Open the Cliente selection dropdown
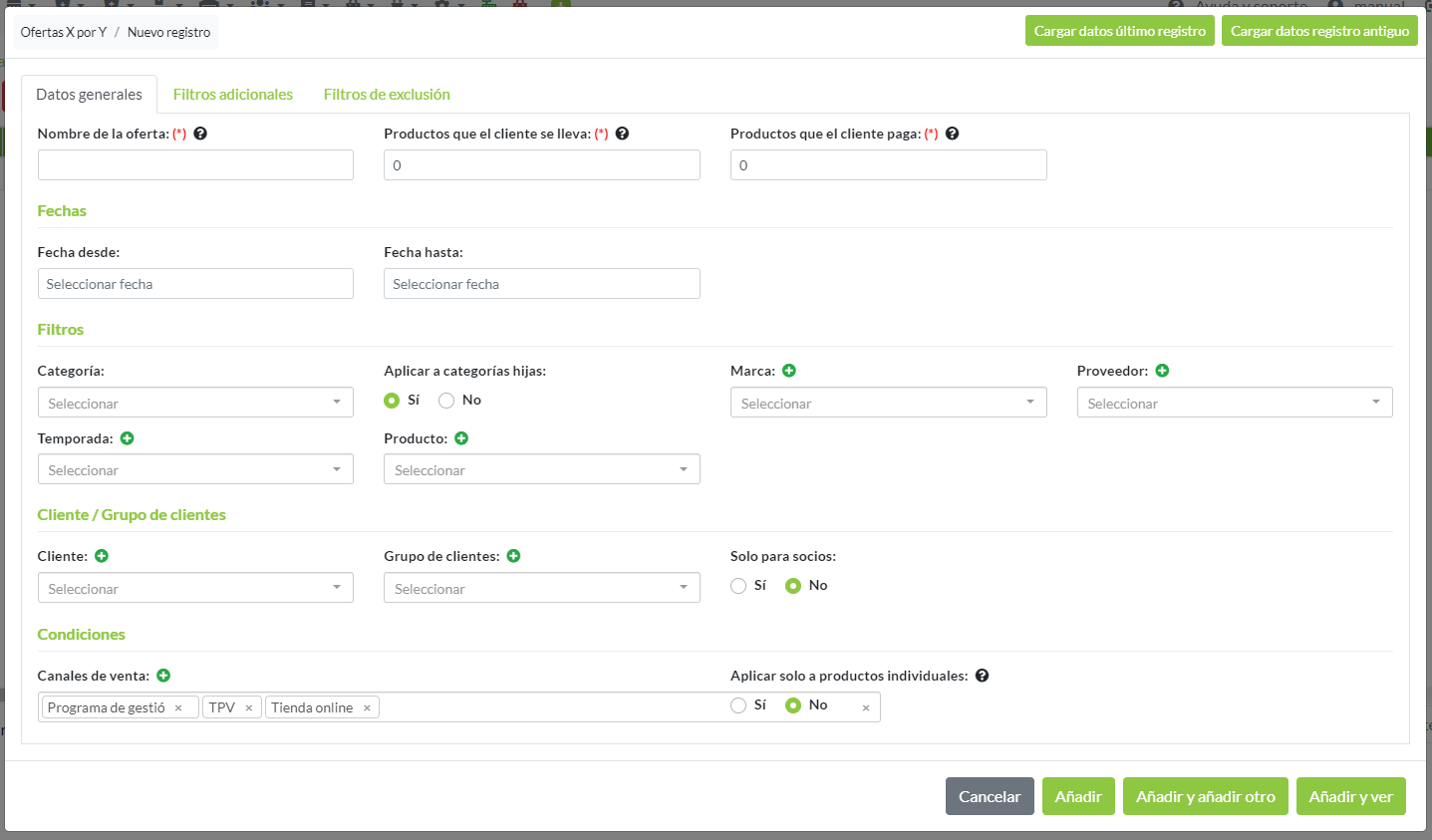 point(195,588)
